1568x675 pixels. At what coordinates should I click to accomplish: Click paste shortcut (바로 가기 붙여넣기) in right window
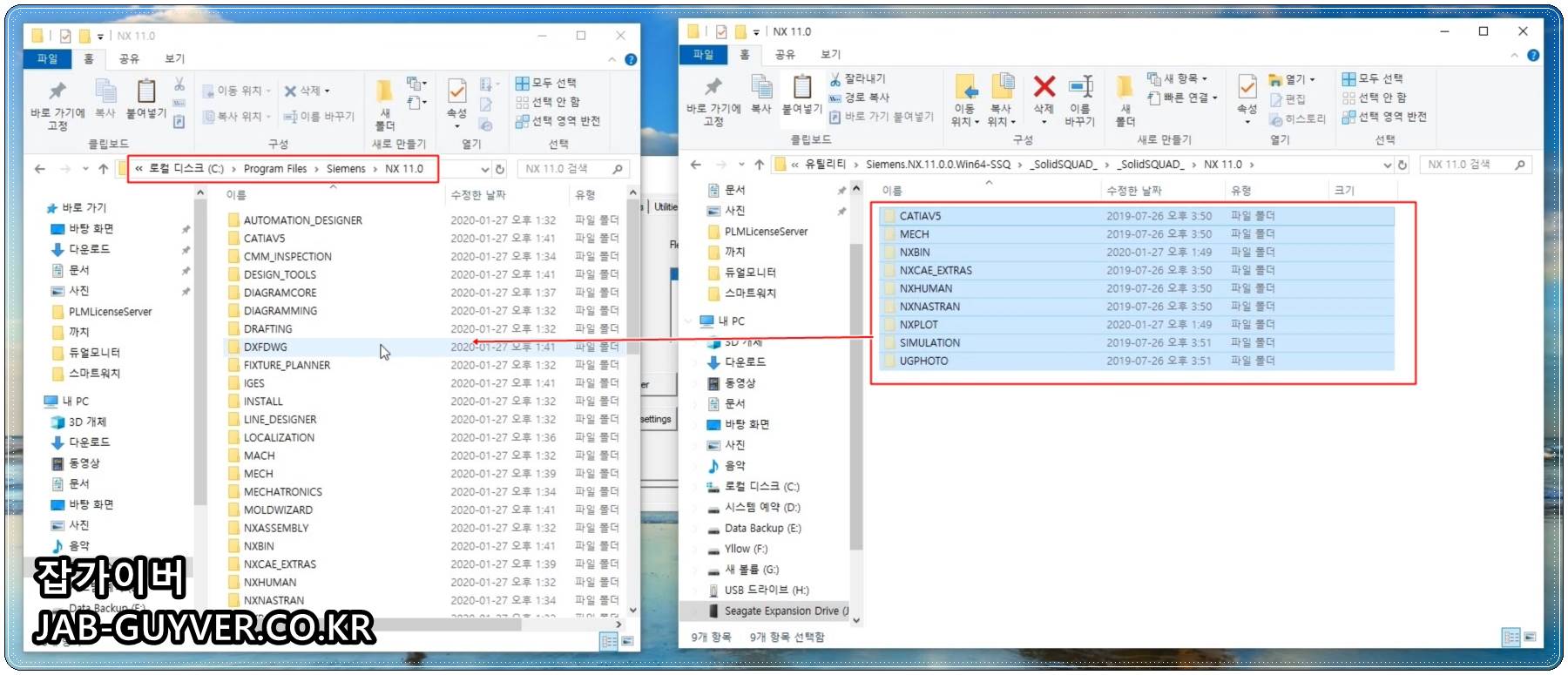881,117
